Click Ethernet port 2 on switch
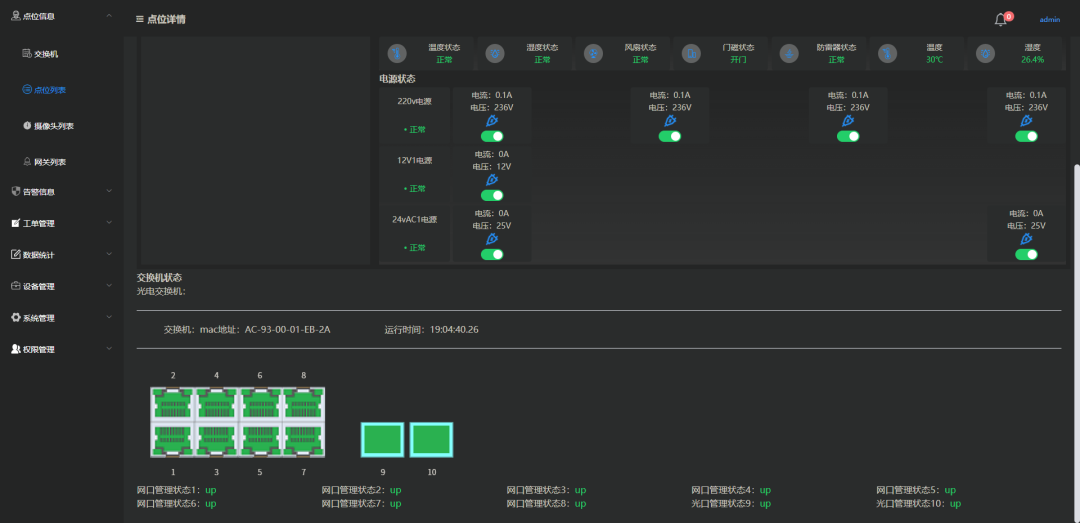The image size is (1080, 523). [173, 404]
